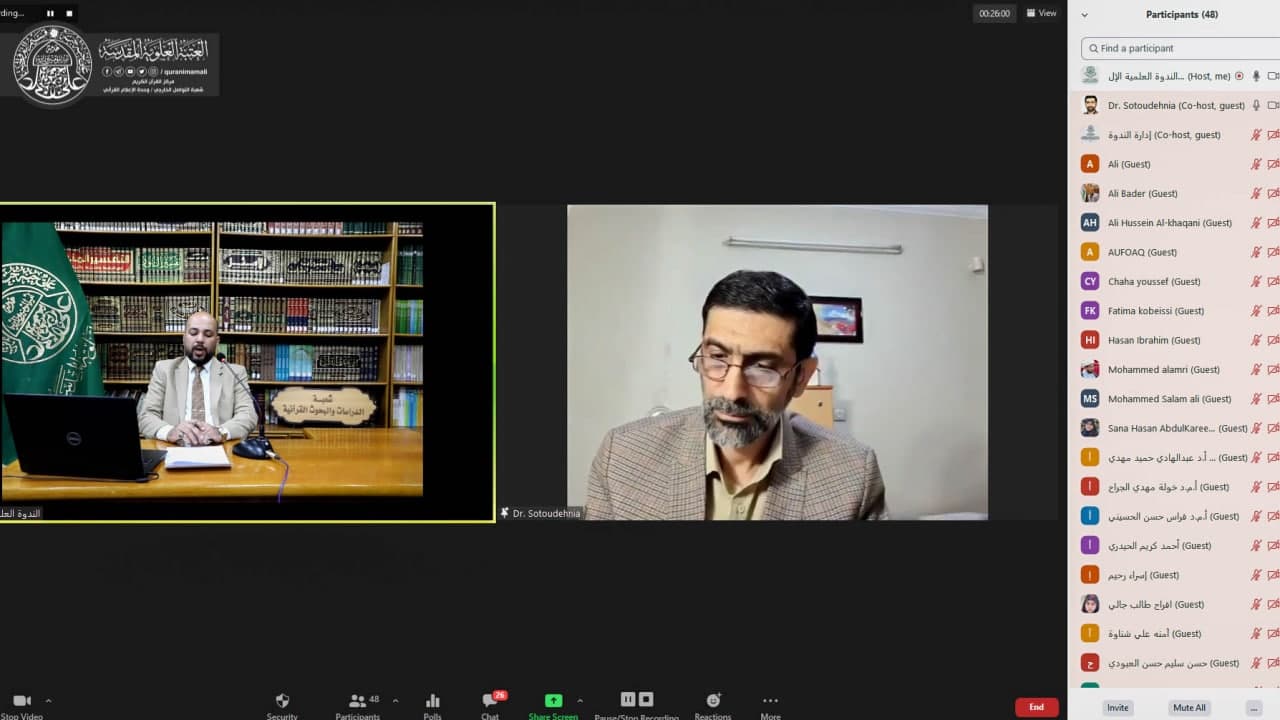Select Chaha youssef (Guest) participant name
This screenshot has width=1280, height=720.
tap(1154, 281)
